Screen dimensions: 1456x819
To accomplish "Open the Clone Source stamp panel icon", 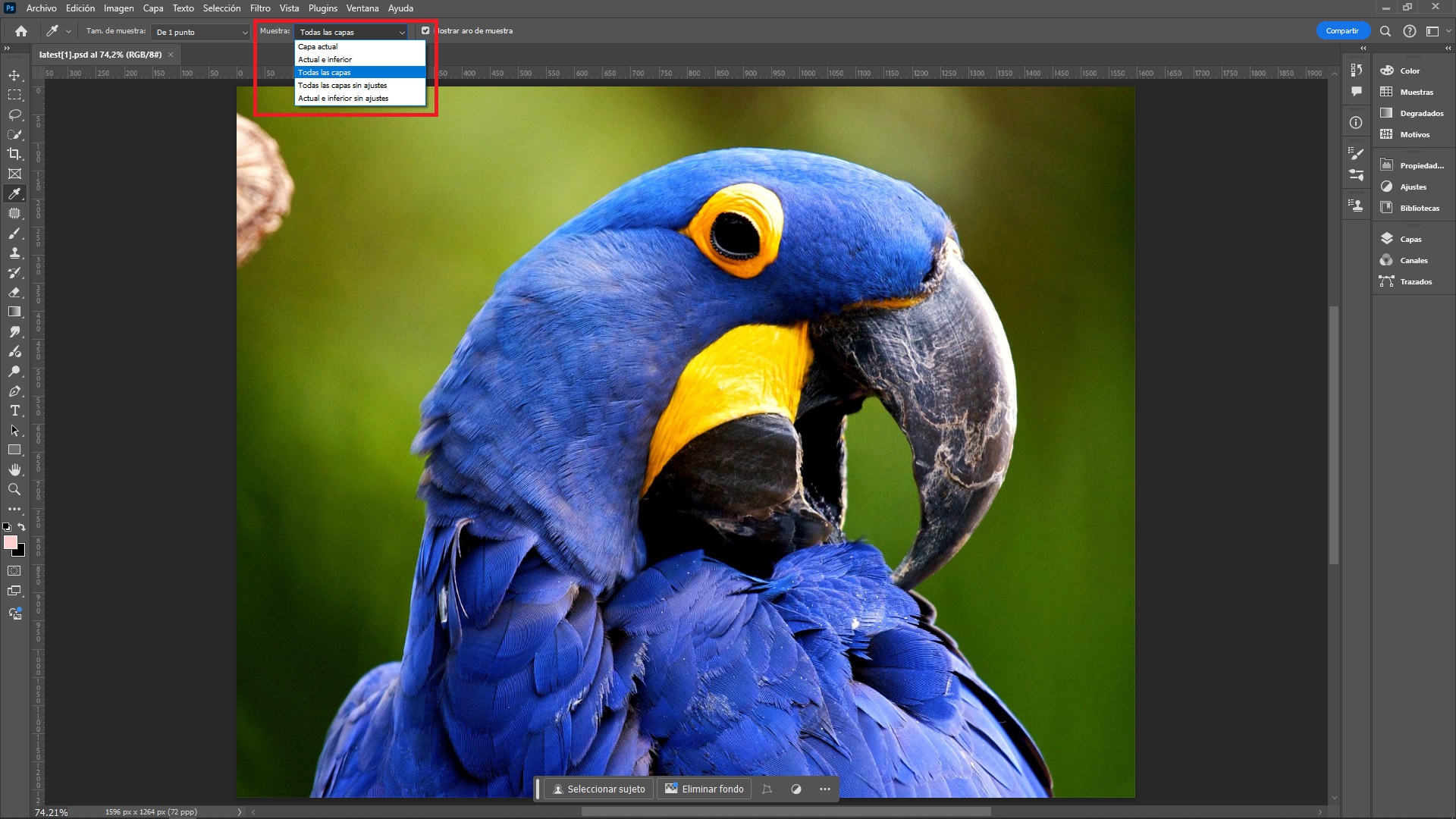I will (1357, 206).
